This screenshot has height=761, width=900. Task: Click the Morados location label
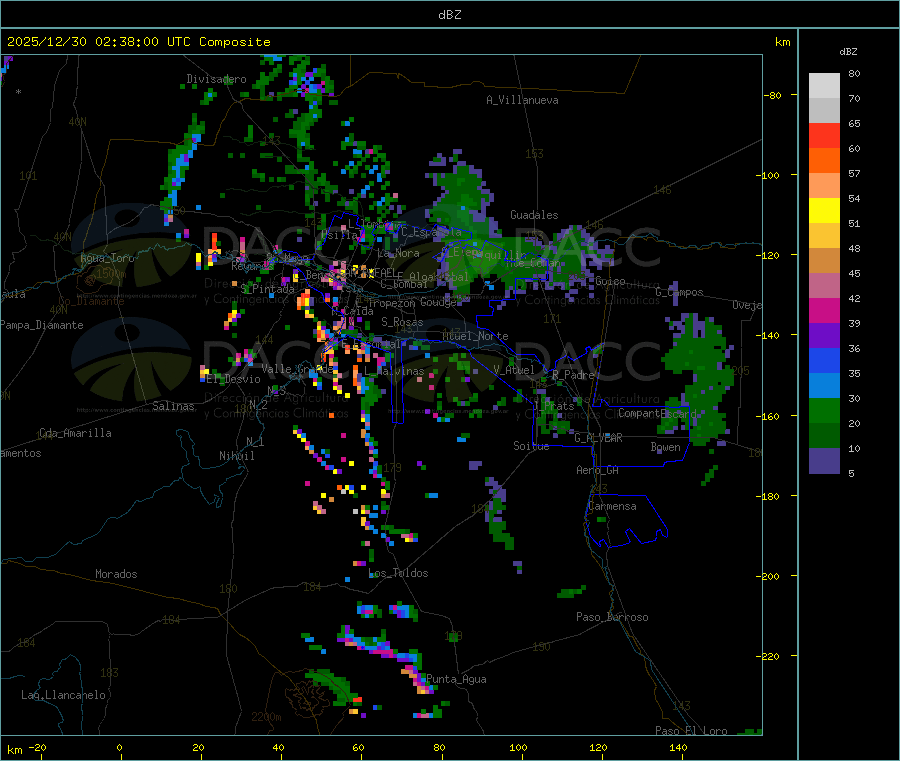pyautogui.click(x=116, y=574)
